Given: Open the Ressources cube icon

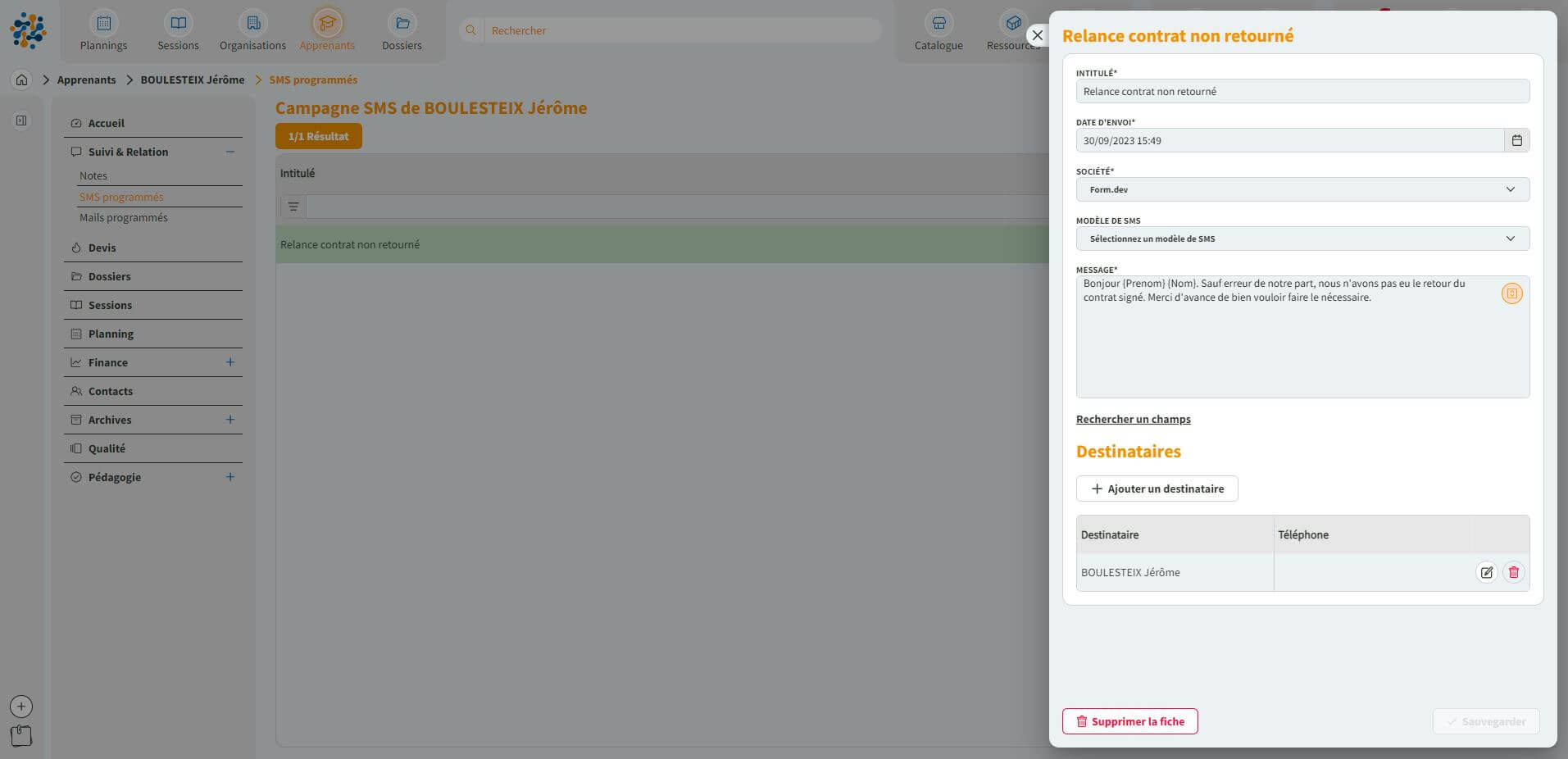Looking at the screenshot, I should 1013,22.
